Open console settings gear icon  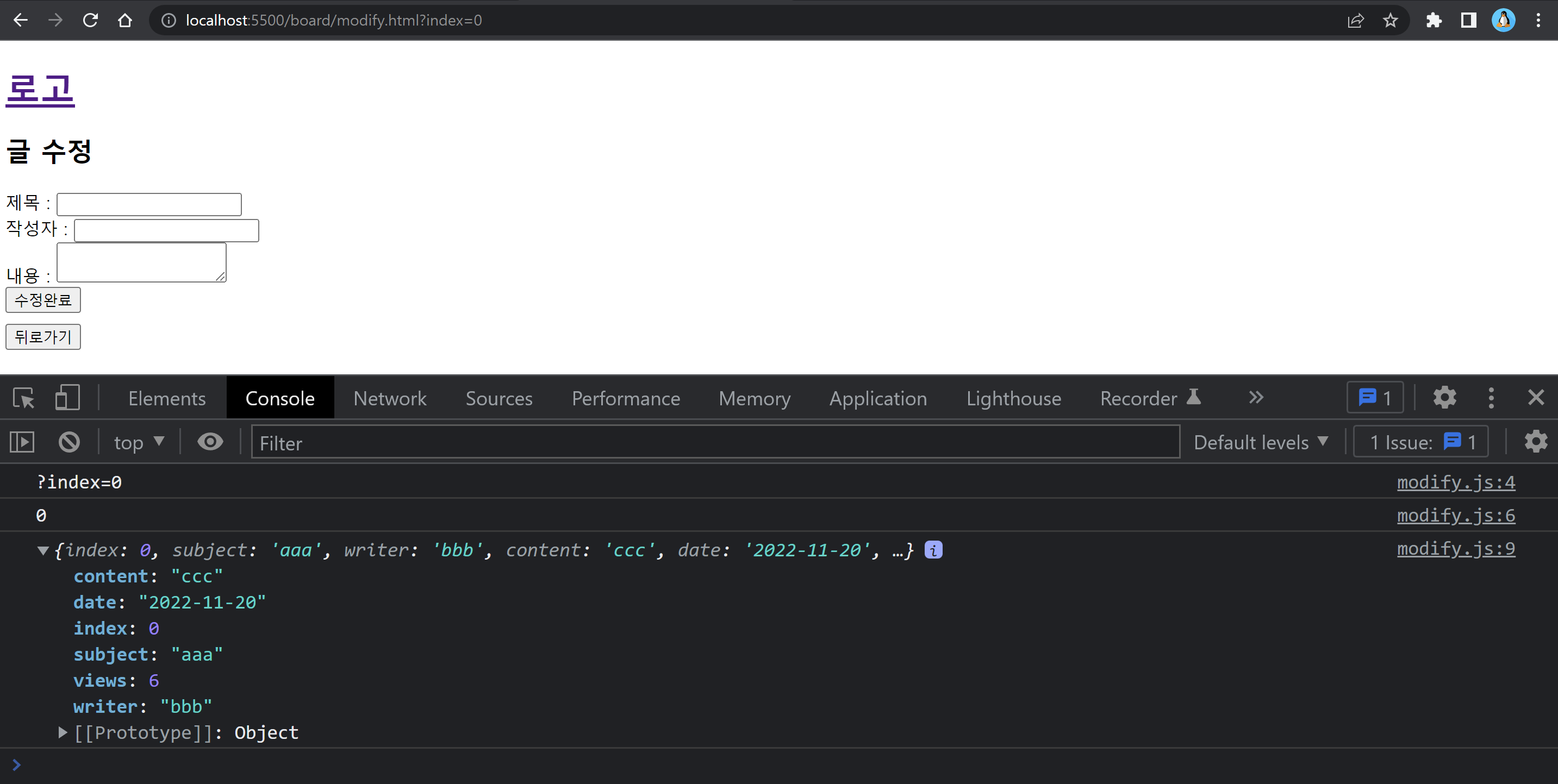(1535, 442)
